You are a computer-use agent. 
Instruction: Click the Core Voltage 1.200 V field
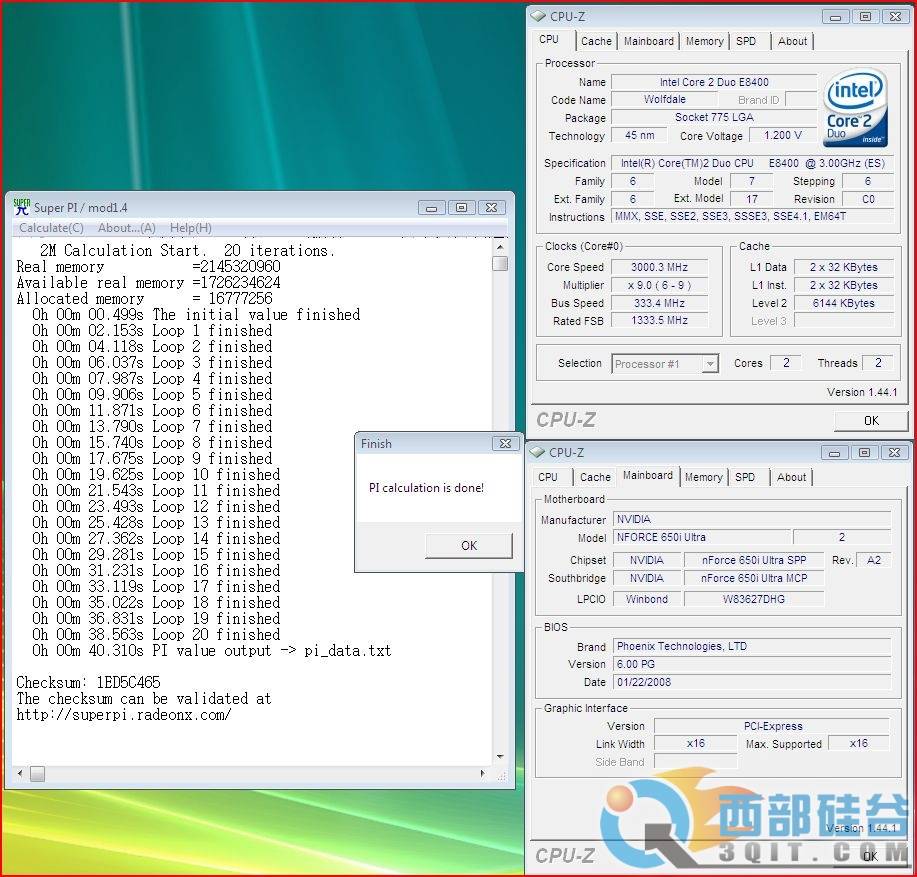(x=783, y=136)
